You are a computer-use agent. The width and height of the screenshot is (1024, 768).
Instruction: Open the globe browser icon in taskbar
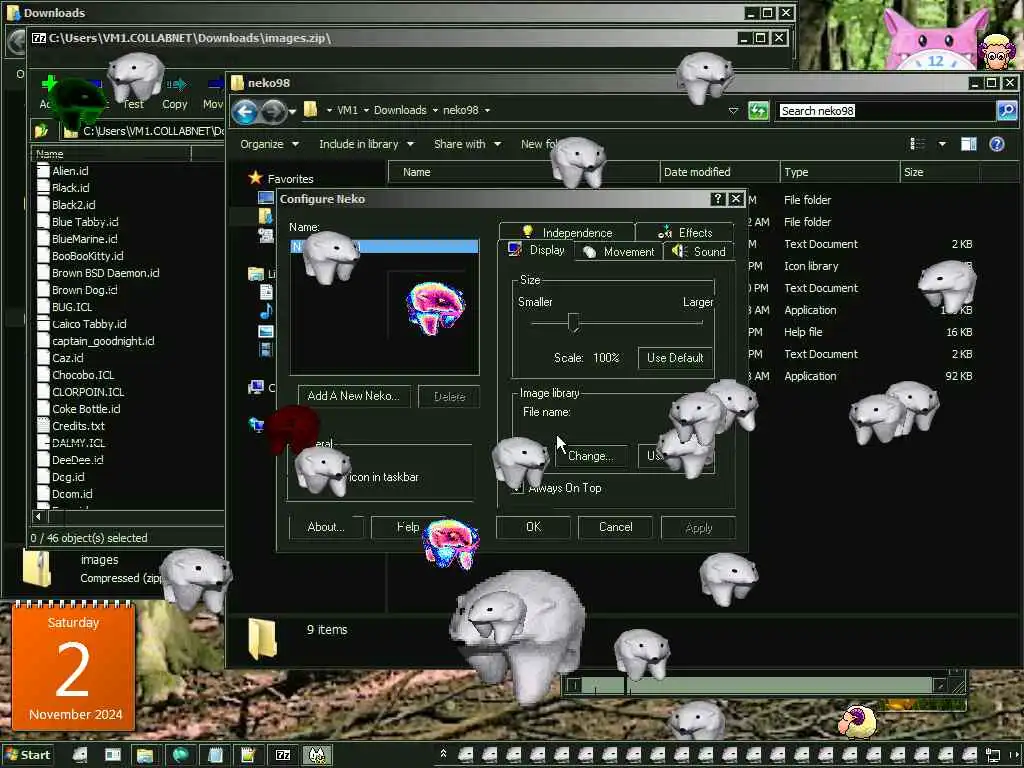(180, 755)
